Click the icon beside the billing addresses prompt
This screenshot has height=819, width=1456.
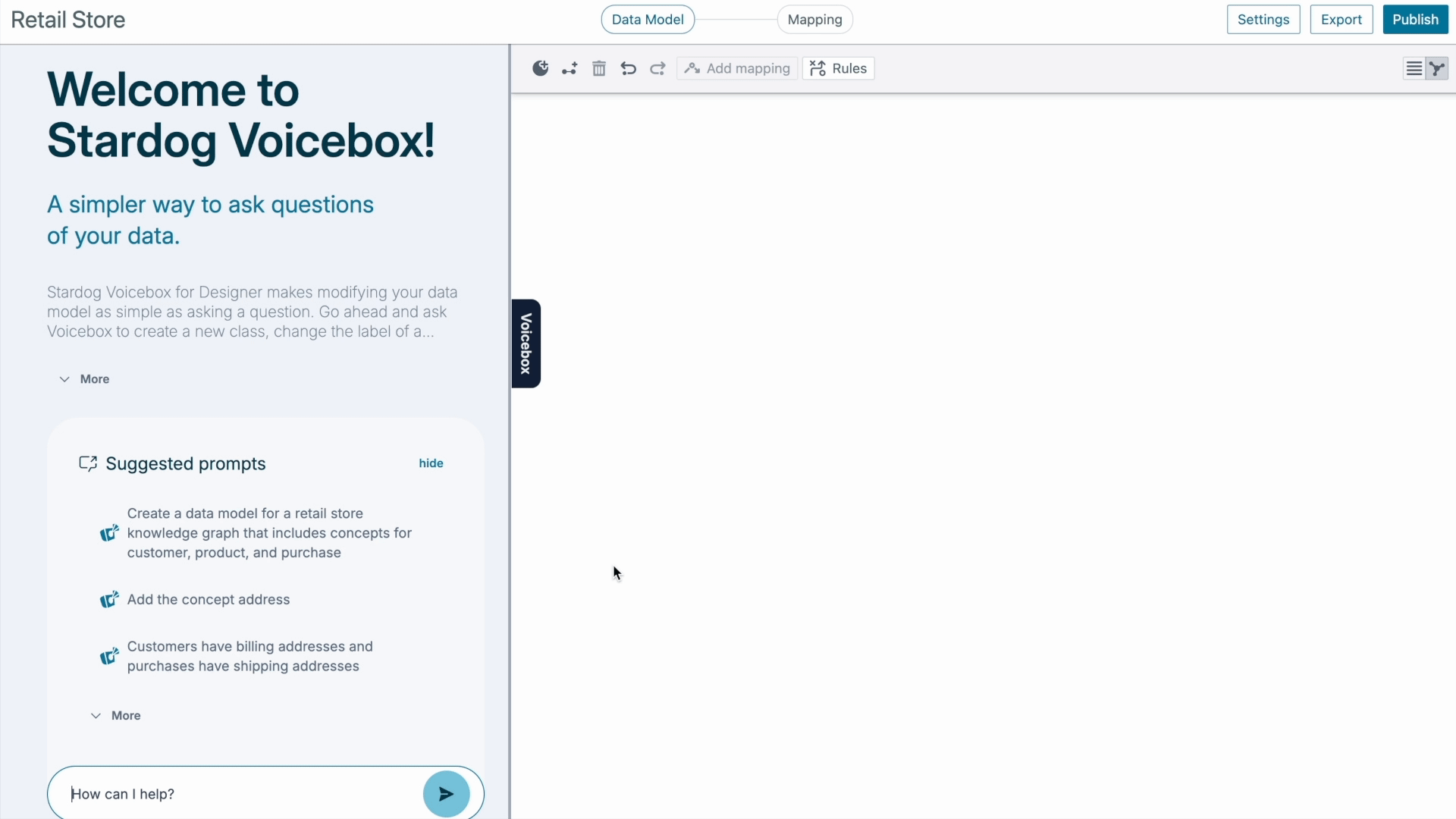coord(109,656)
